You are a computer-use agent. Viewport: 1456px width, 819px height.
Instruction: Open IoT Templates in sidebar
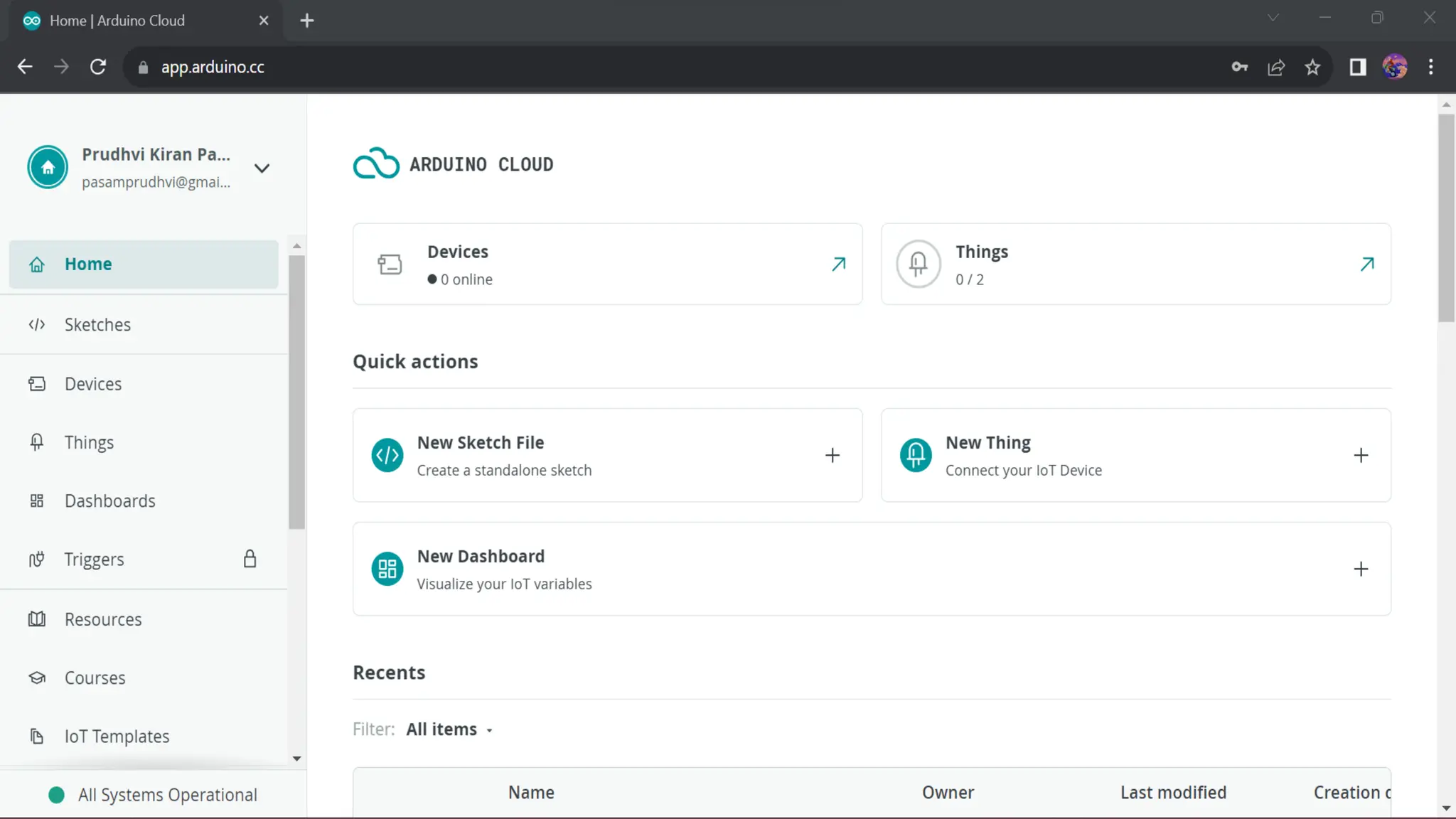117,737
